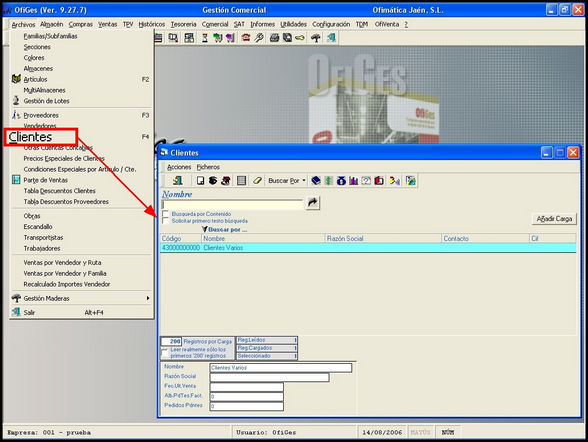Choose 'Familias/Subfamilias' menu entry

pyautogui.click(x=81, y=36)
